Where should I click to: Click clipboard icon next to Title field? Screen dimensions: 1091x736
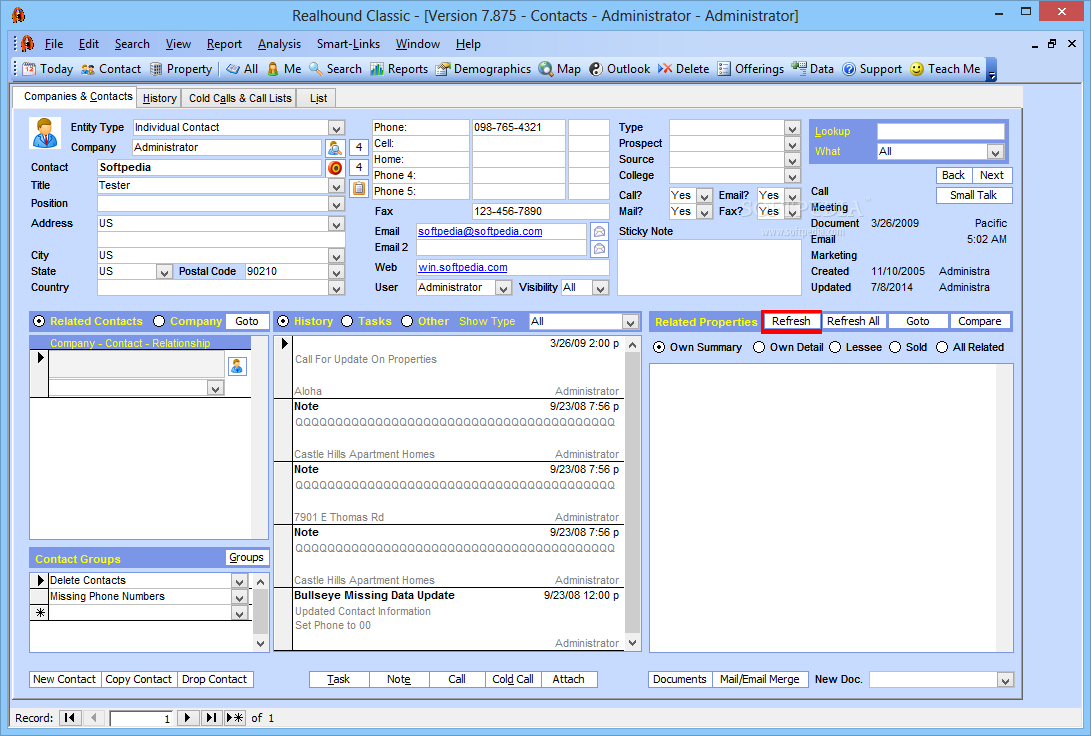click(359, 188)
